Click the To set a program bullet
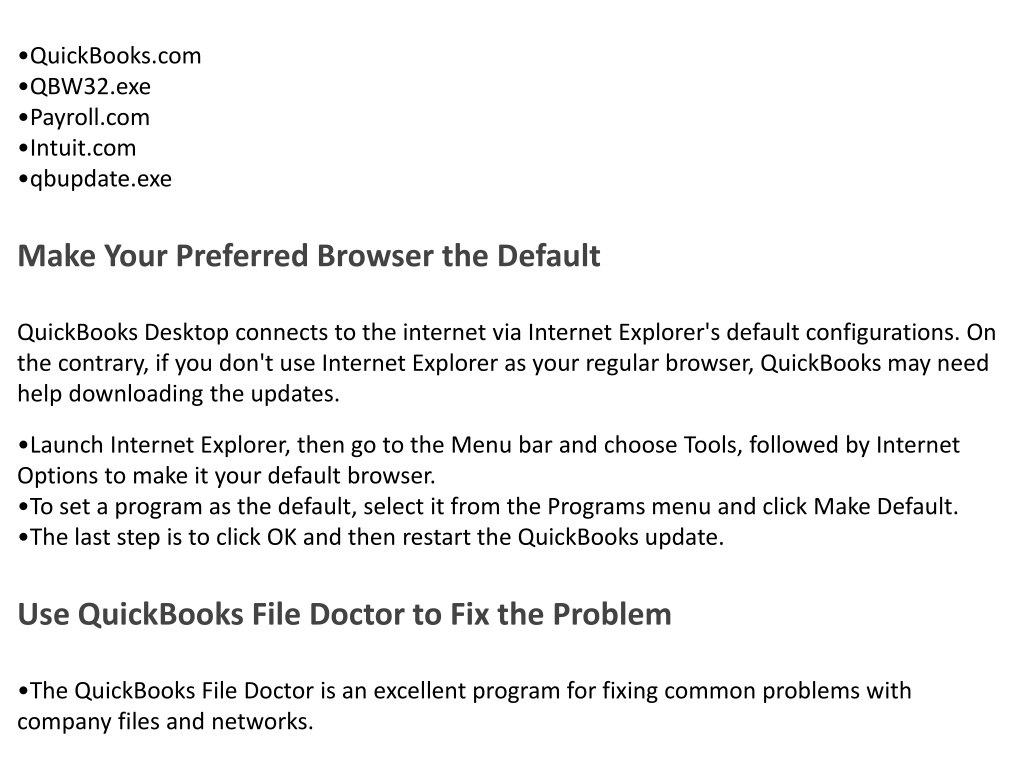Screen dimensions: 1024x768 488,507
